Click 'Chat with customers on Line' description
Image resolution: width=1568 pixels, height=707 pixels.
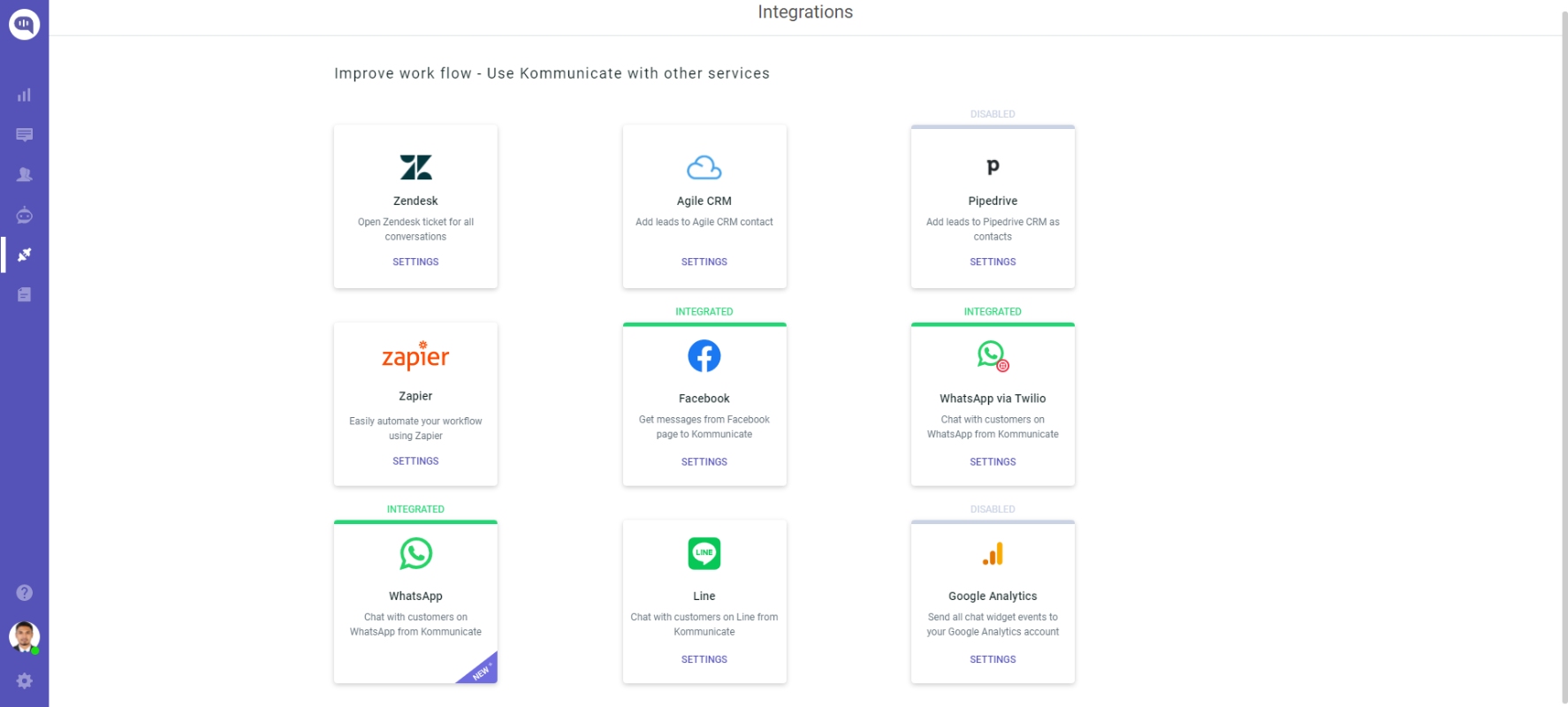tap(704, 624)
